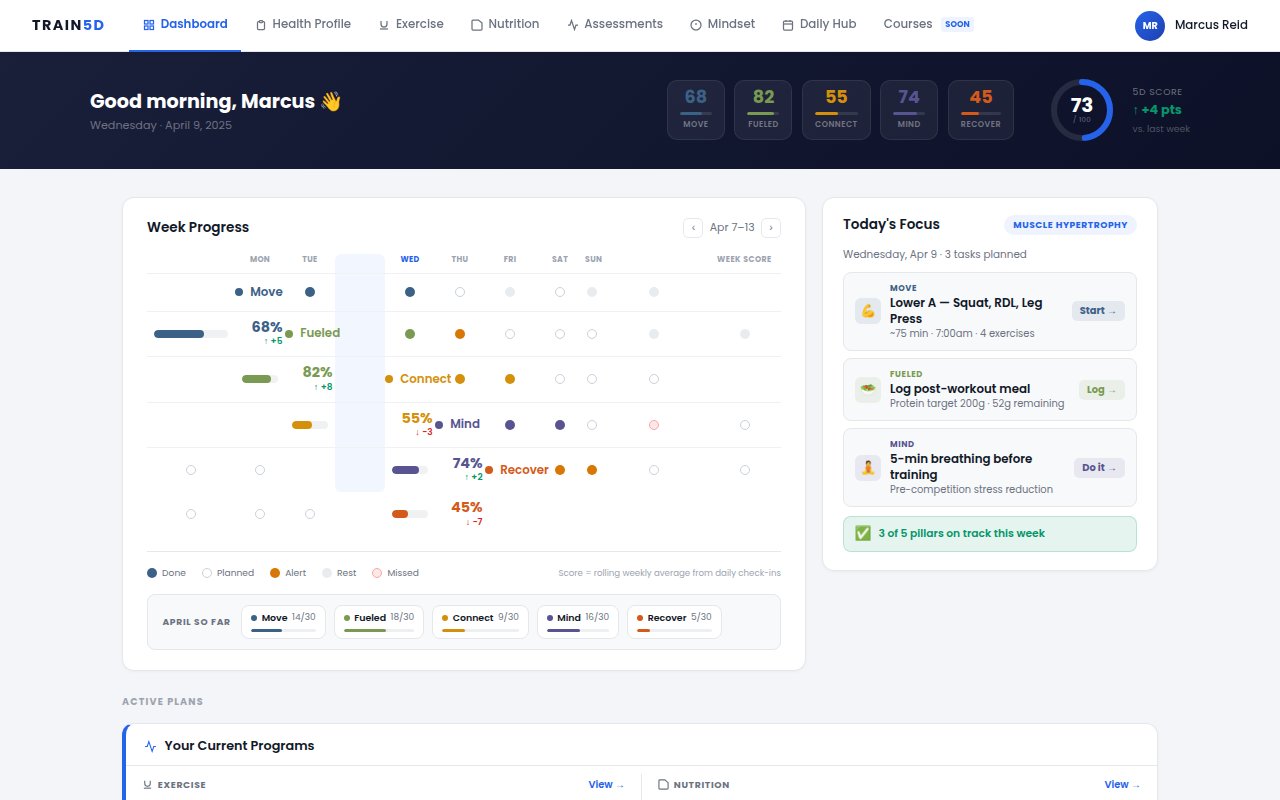
Task: Click the April Fueled 18/30 chip
Action: coord(379,622)
